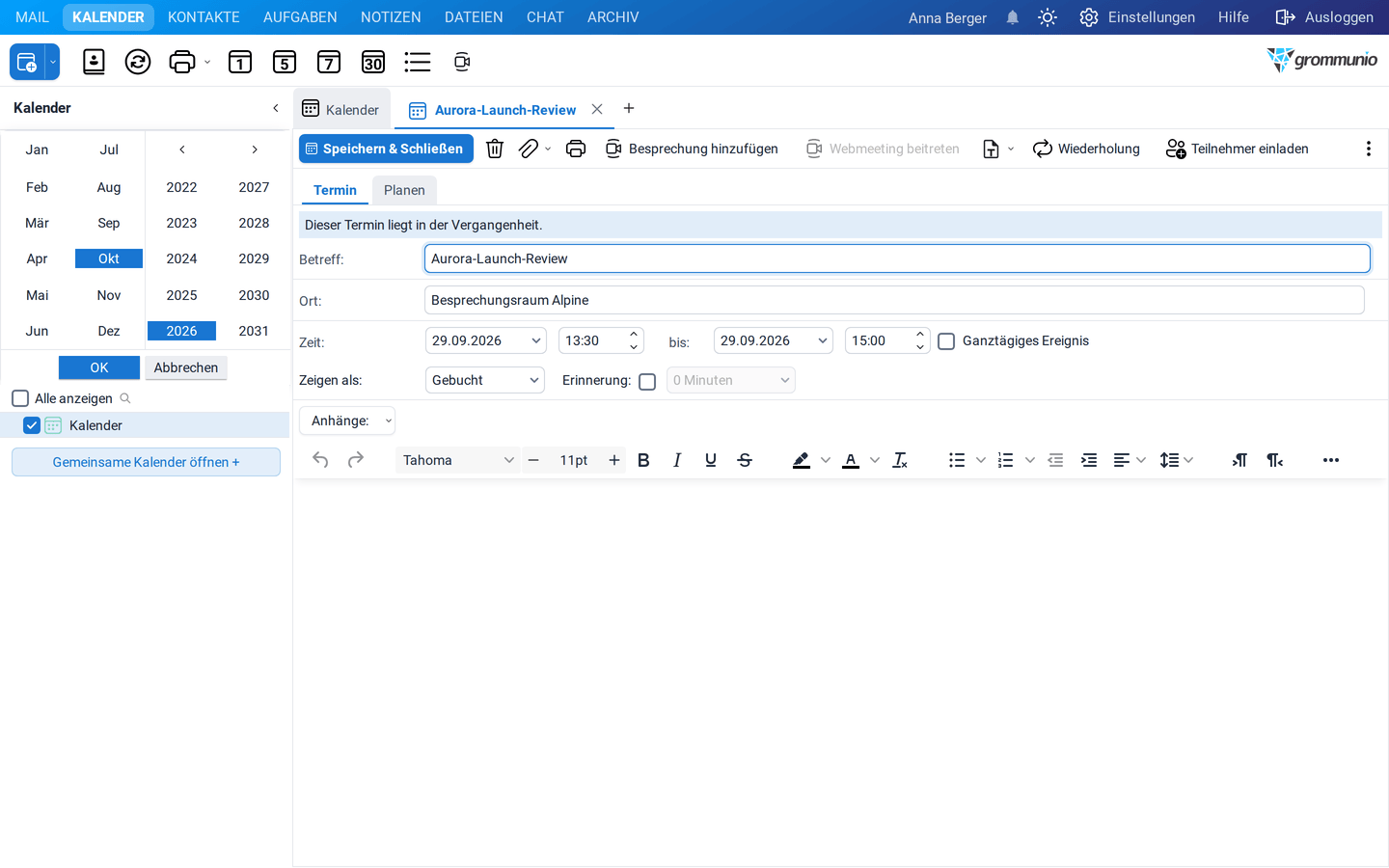Open the bulleted list style dropdown arrow
The height and width of the screenshot is (868, 1389).
(981, 460)
